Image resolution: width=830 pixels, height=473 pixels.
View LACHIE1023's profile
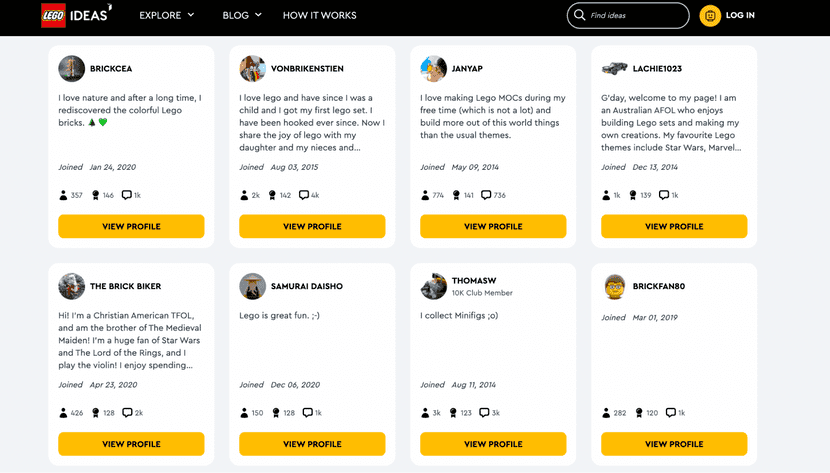click(674, 227)
